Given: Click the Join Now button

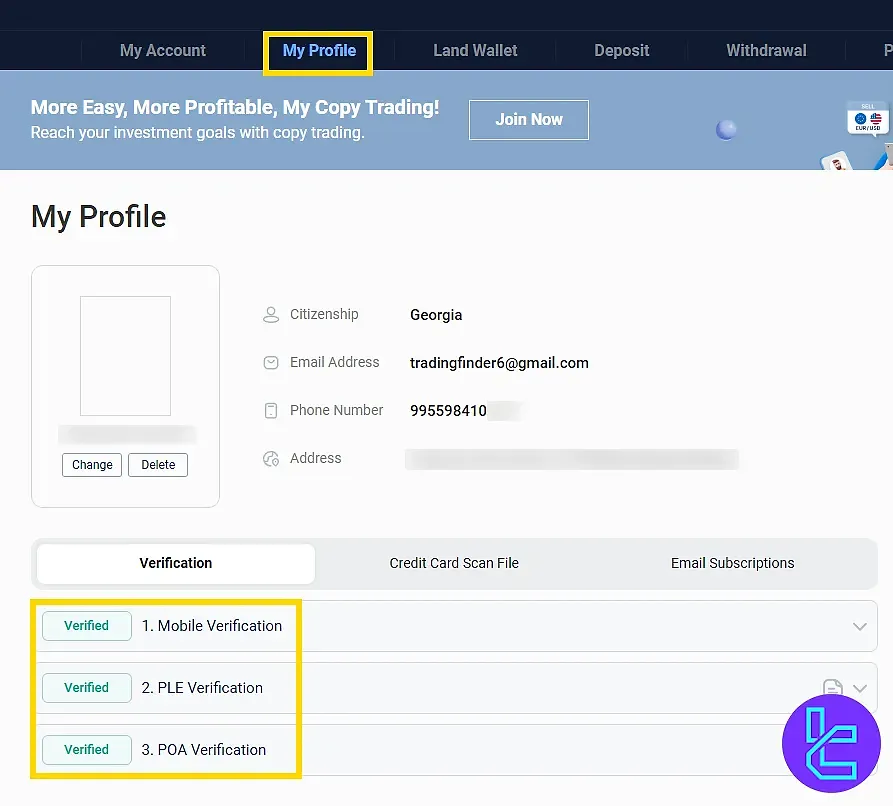Looking at the screenshot, I should point(528,119).
